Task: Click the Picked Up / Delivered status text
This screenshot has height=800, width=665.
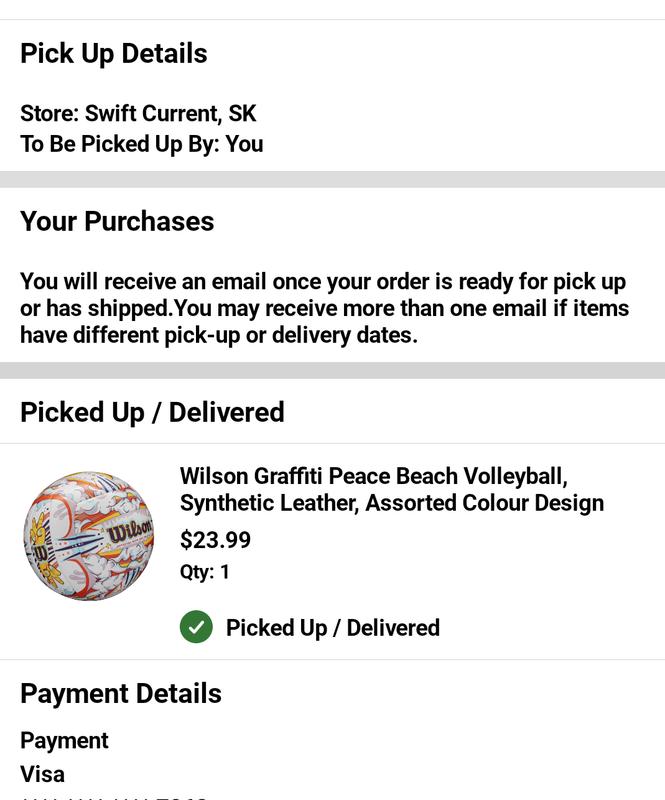Action: pyautogui.click(x=333, y=628)
